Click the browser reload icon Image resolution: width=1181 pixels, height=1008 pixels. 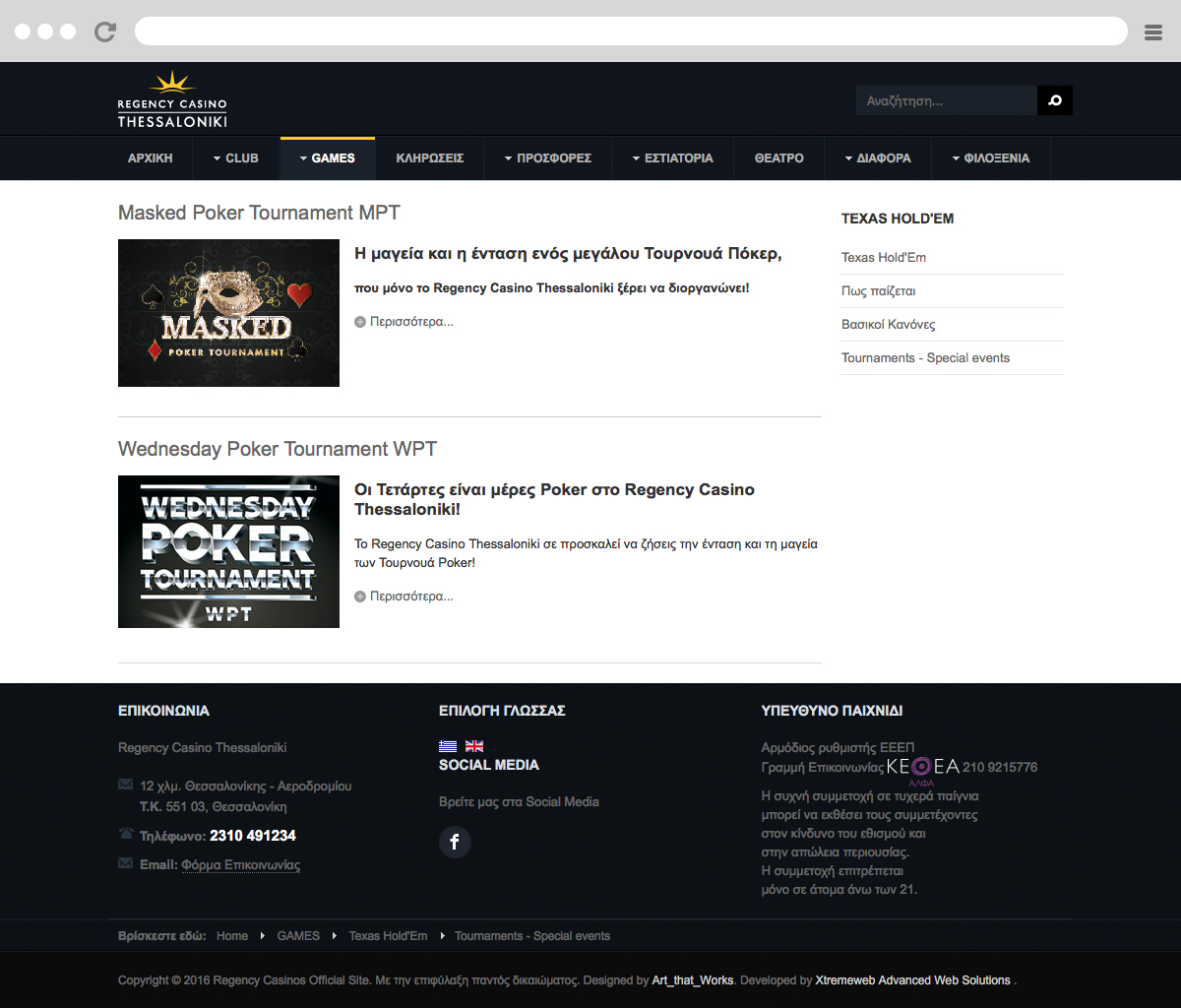point(105,31)
